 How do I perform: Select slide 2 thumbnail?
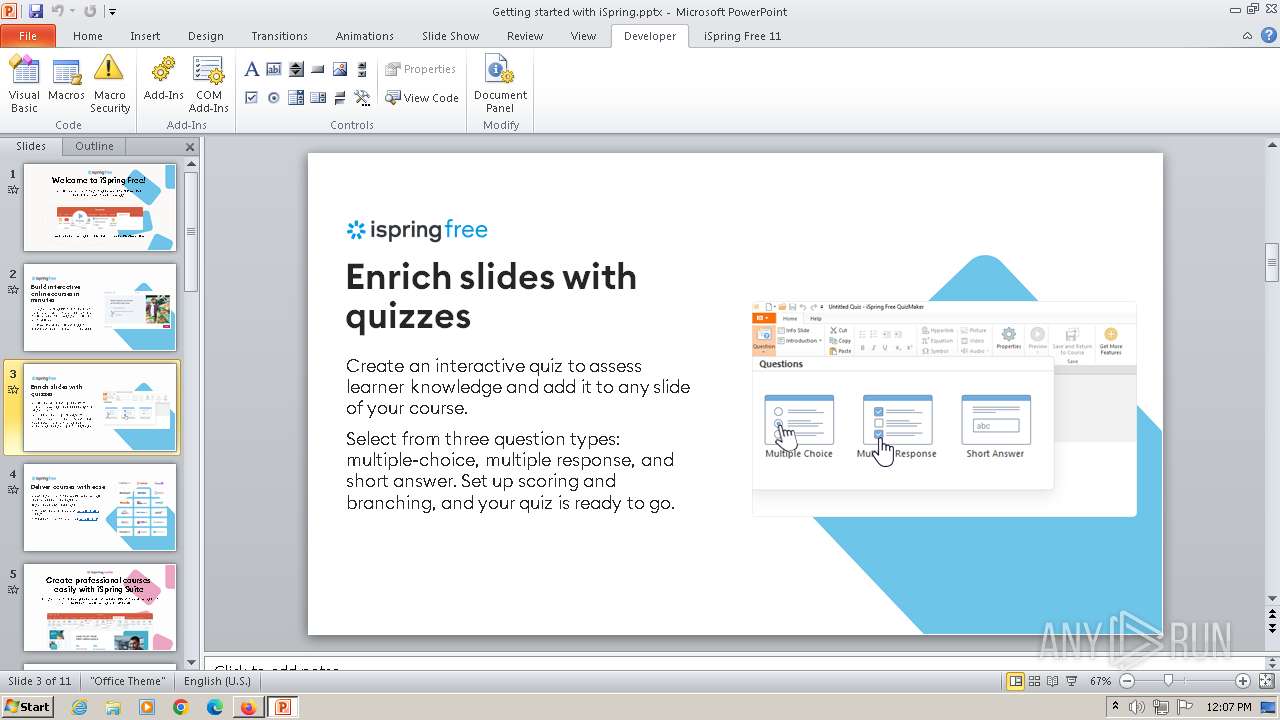coord(100,307)
